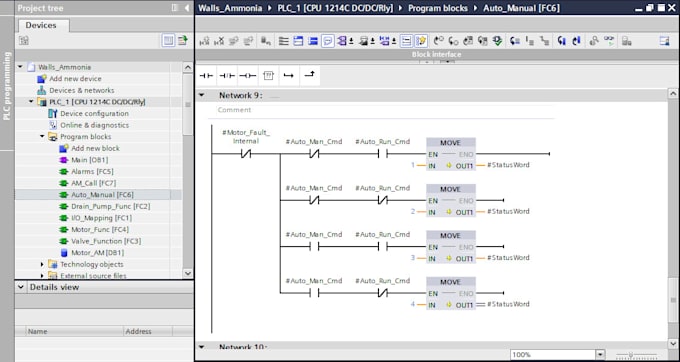This screenshot has height=362, width=680.
Task: Collapse the Program blocks folder
Action: [42, 137]
